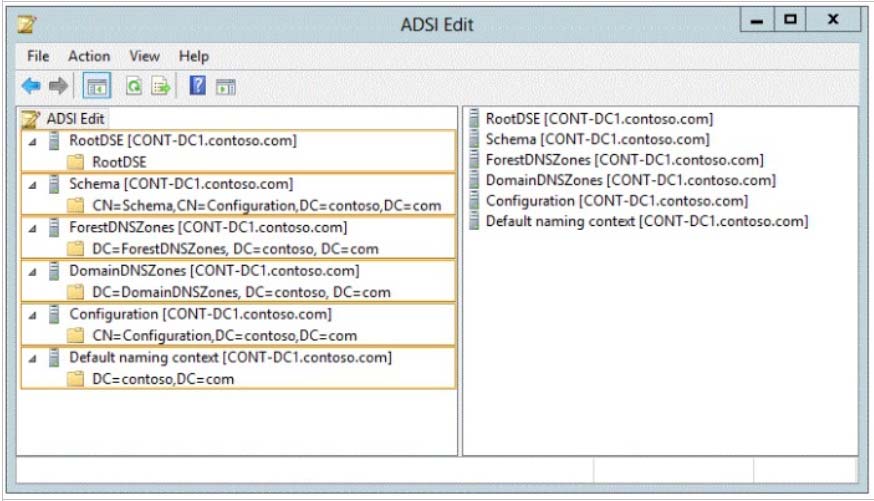Collapse the Schema connection tree node
The width and height of the screenshot is (874, 501).
point(32,185)
